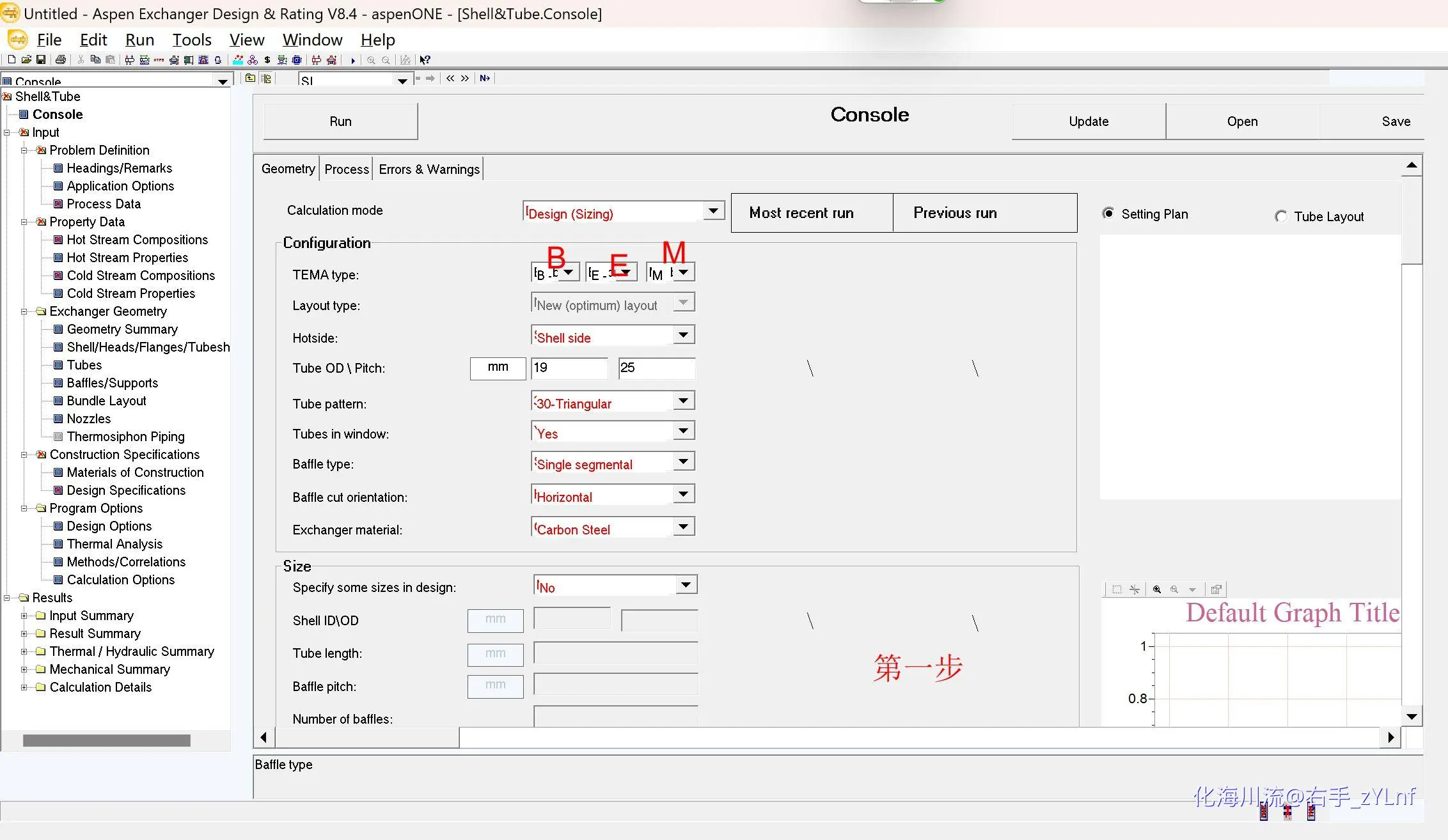Click the up-one-level folder icon
The width and height of the screenshot is (1448, 840).
click(250, 78)
